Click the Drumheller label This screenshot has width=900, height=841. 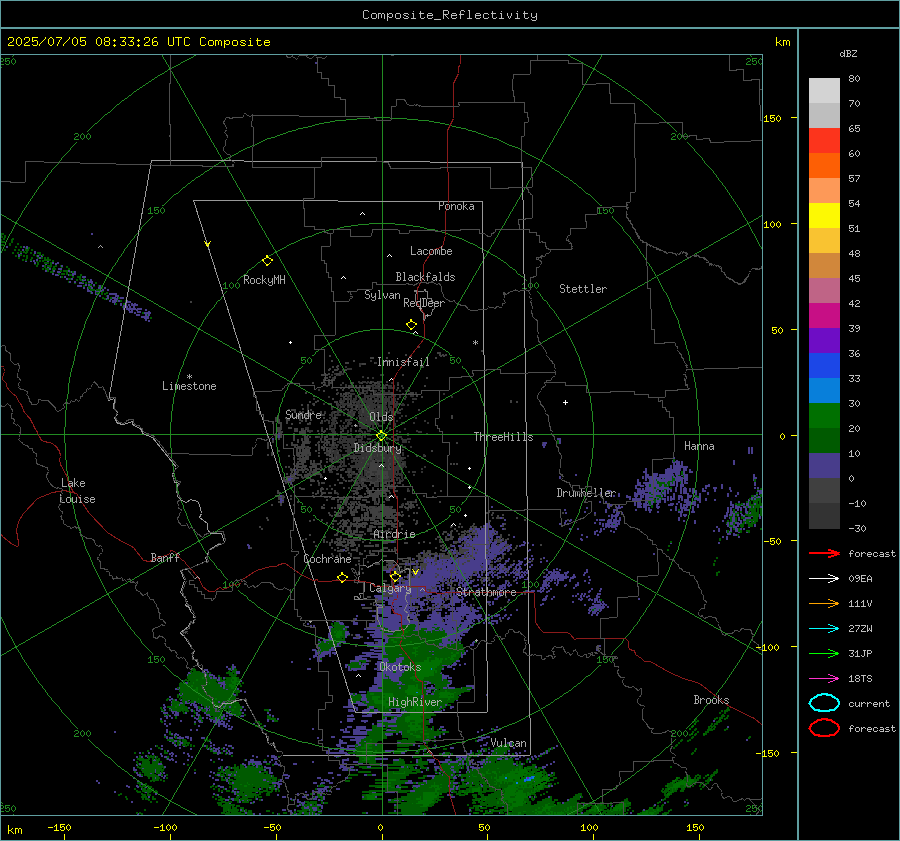point(585,493)
